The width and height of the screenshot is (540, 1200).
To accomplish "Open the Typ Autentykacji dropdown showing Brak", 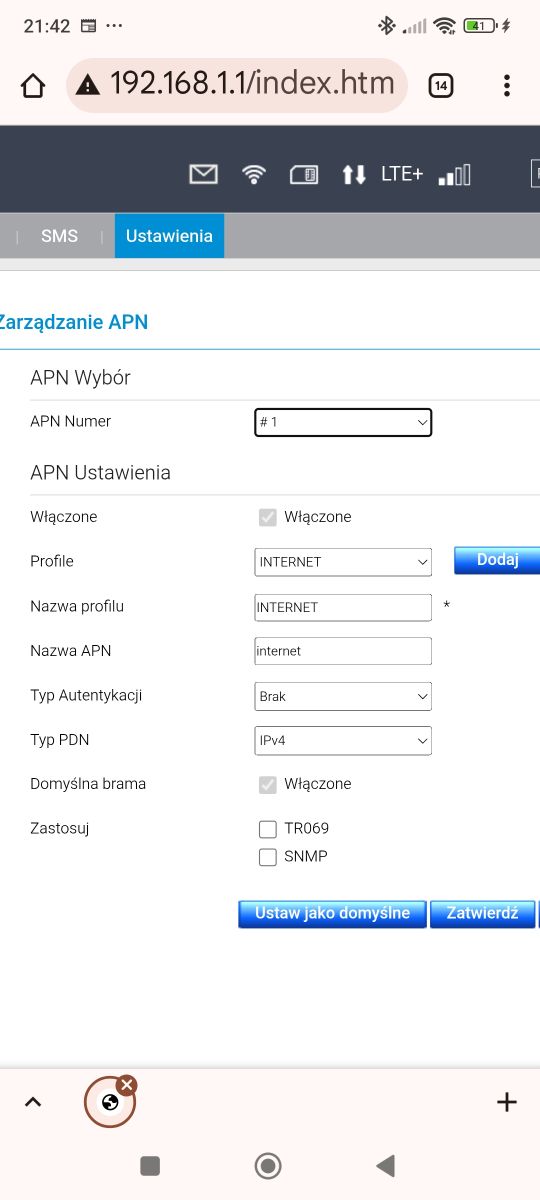I will click(x=343, y=696).
